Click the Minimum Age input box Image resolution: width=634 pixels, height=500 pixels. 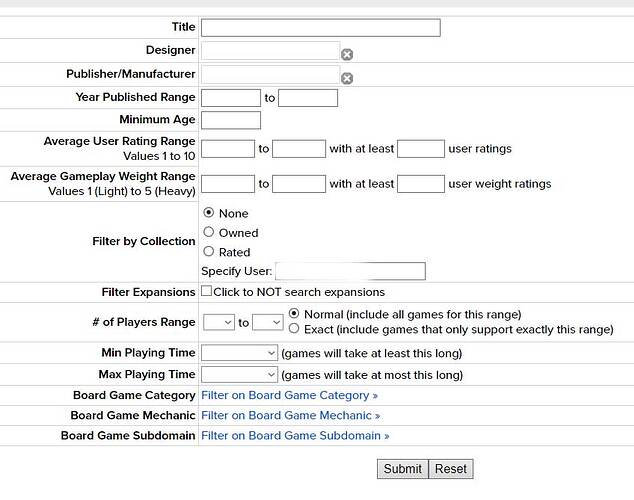click(231, 120)
